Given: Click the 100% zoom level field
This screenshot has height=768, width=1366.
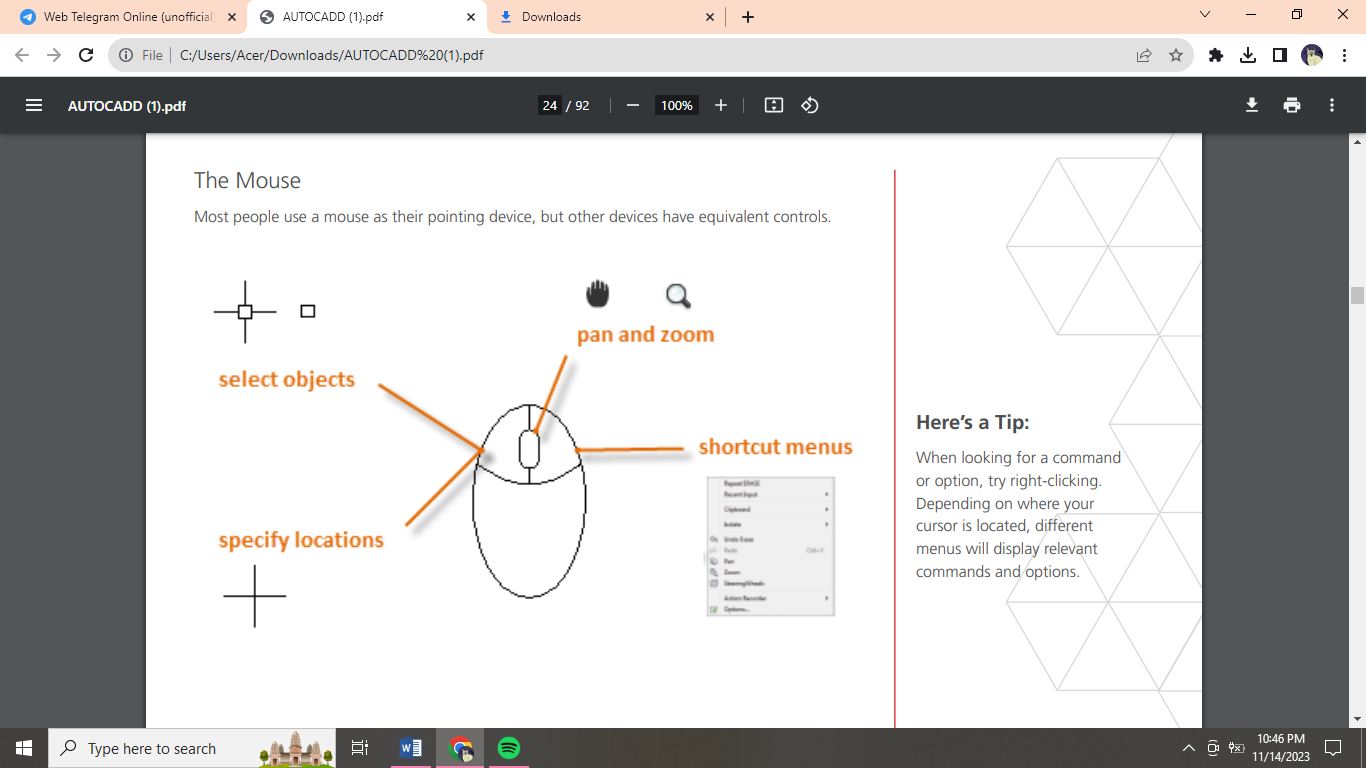Looking at the screenshot, I should [677, 105].
